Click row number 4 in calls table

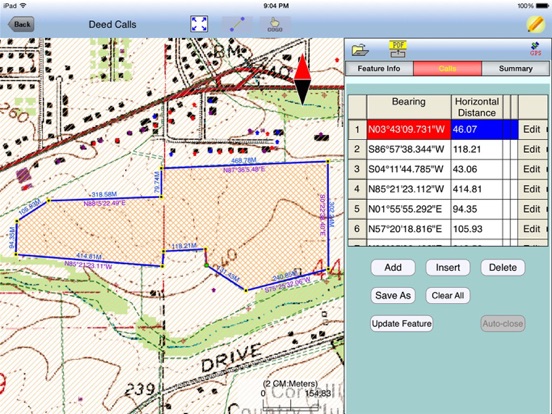[x=357, y=189]
